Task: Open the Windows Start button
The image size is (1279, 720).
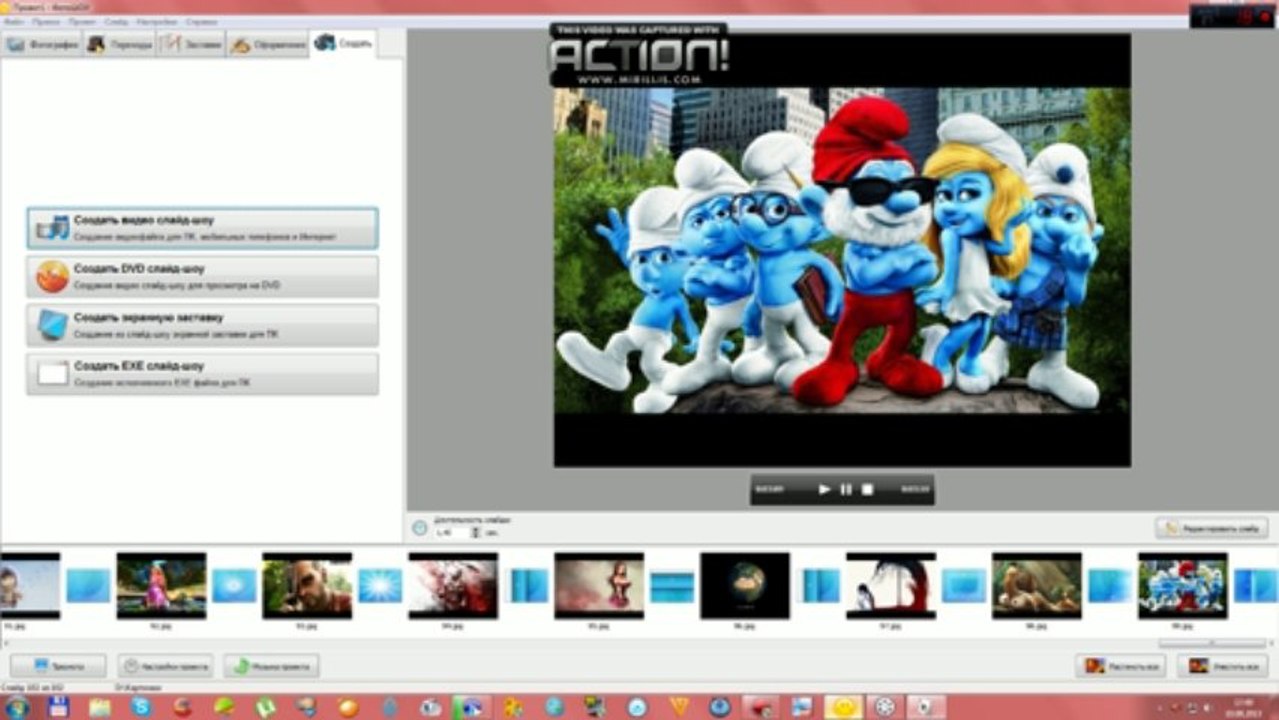Action: pos(17,707)
